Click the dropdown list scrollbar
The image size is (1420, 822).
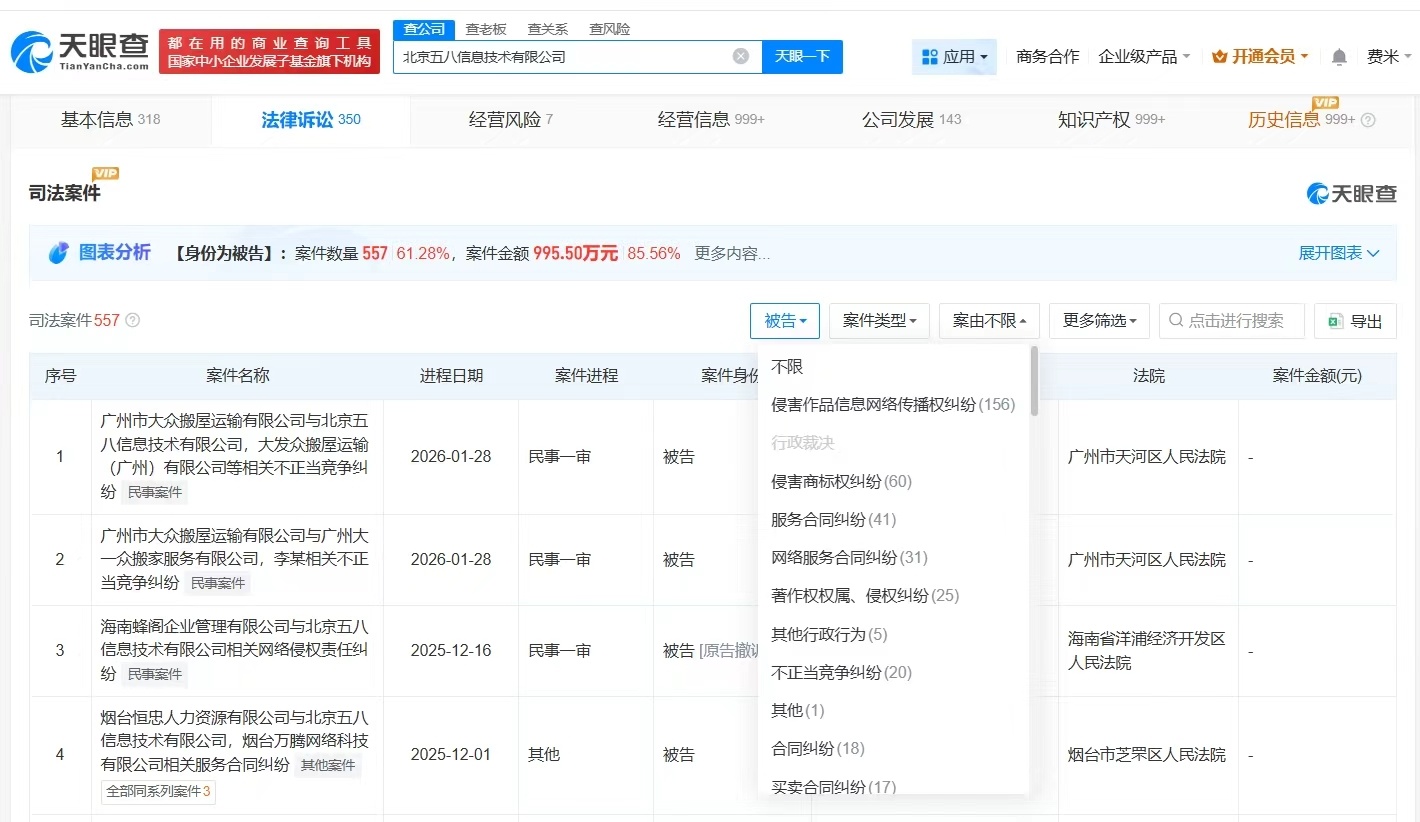[x=1034, y=380]
